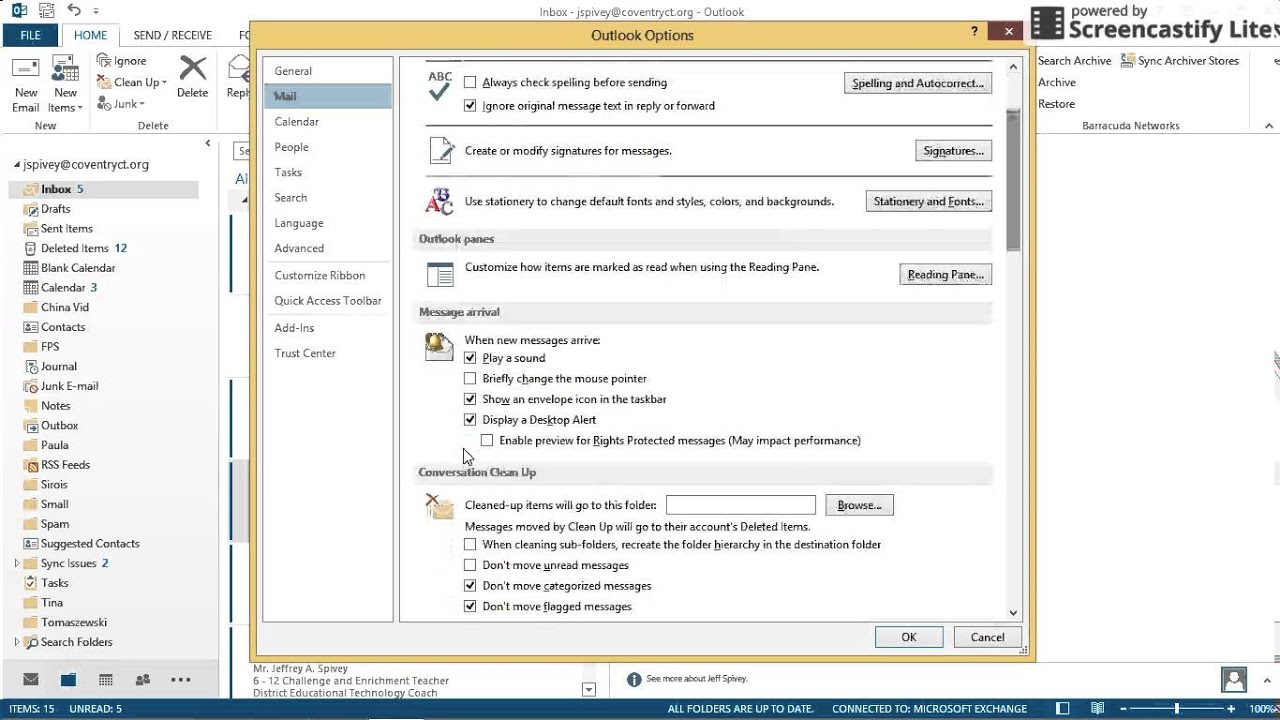Expand the Sync Issues folder
The image size is (1280, 720).
[x=16, y=564]
